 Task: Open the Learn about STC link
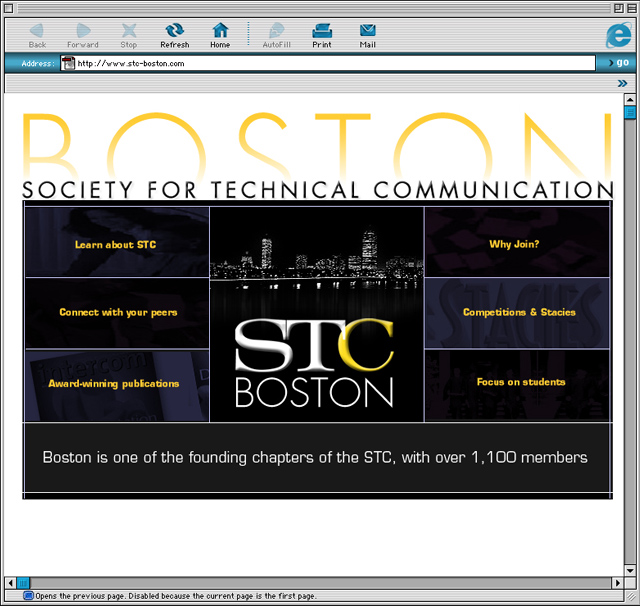click(116, 245)
